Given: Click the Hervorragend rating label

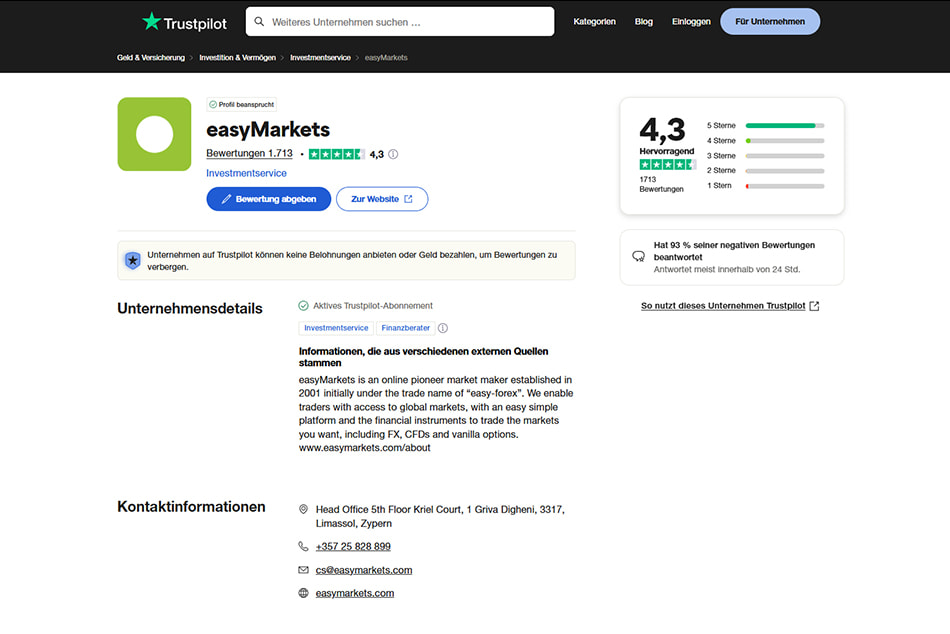Looking at the screenshot, I should click(x=667, y=151).
